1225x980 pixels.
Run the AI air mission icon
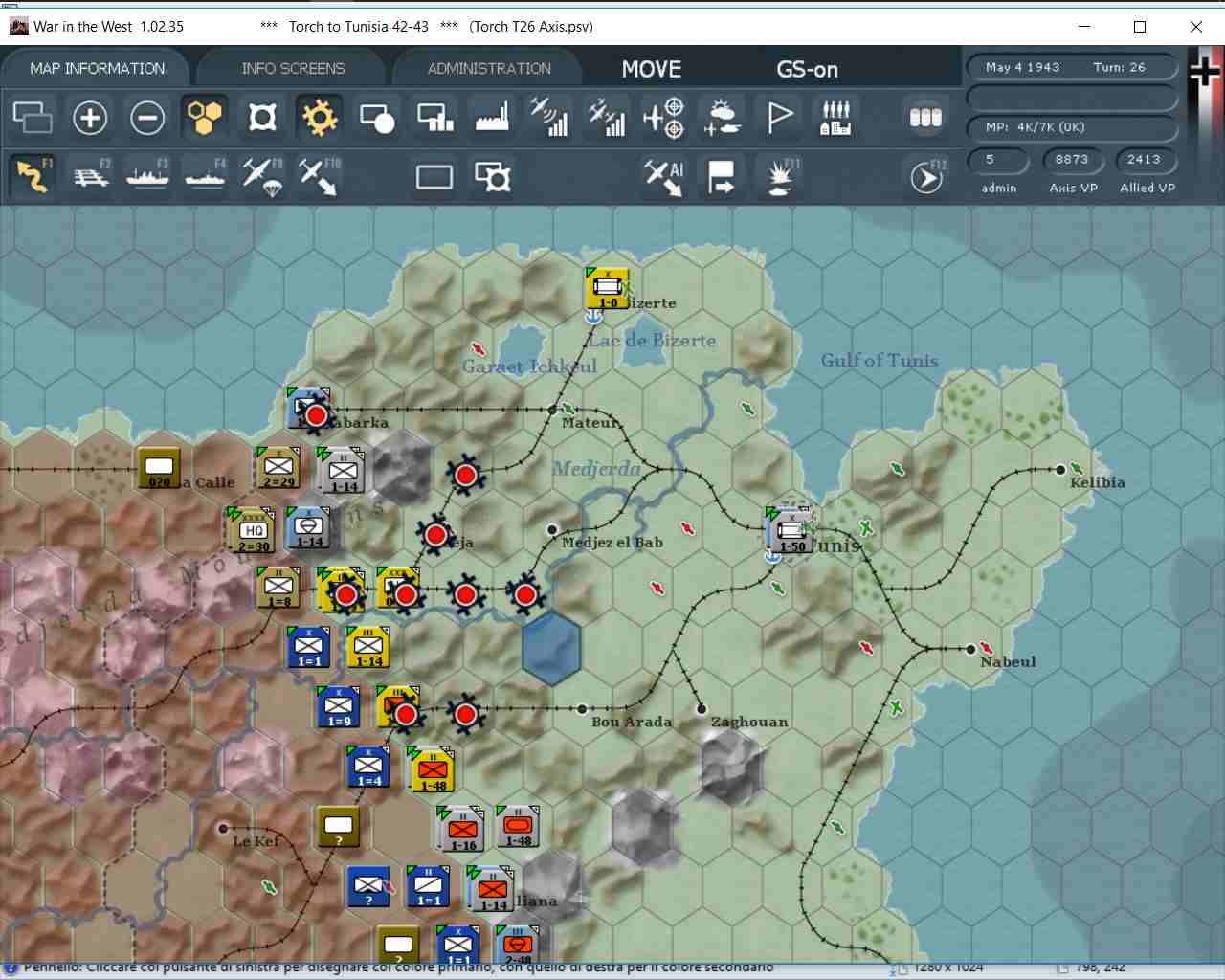(x=664, y=176)
